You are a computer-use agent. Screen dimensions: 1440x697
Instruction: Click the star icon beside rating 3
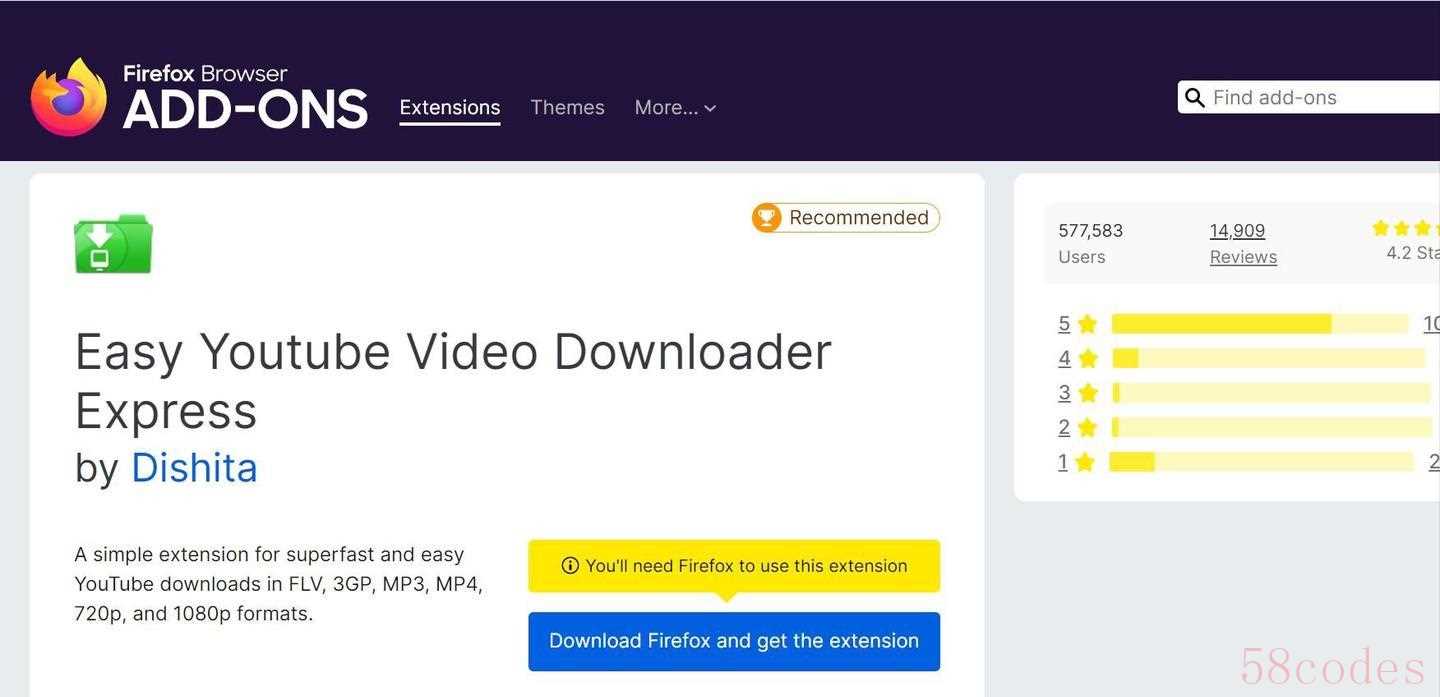click(1088, 393)
